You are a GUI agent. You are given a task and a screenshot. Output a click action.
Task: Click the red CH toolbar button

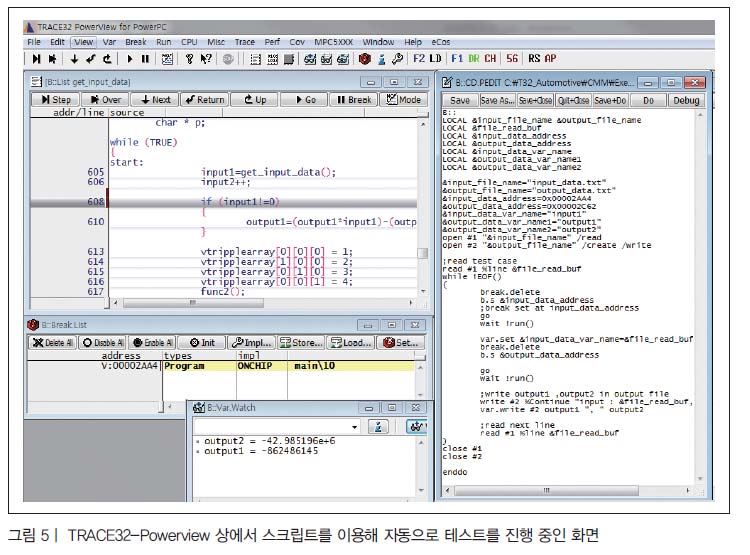490,58
